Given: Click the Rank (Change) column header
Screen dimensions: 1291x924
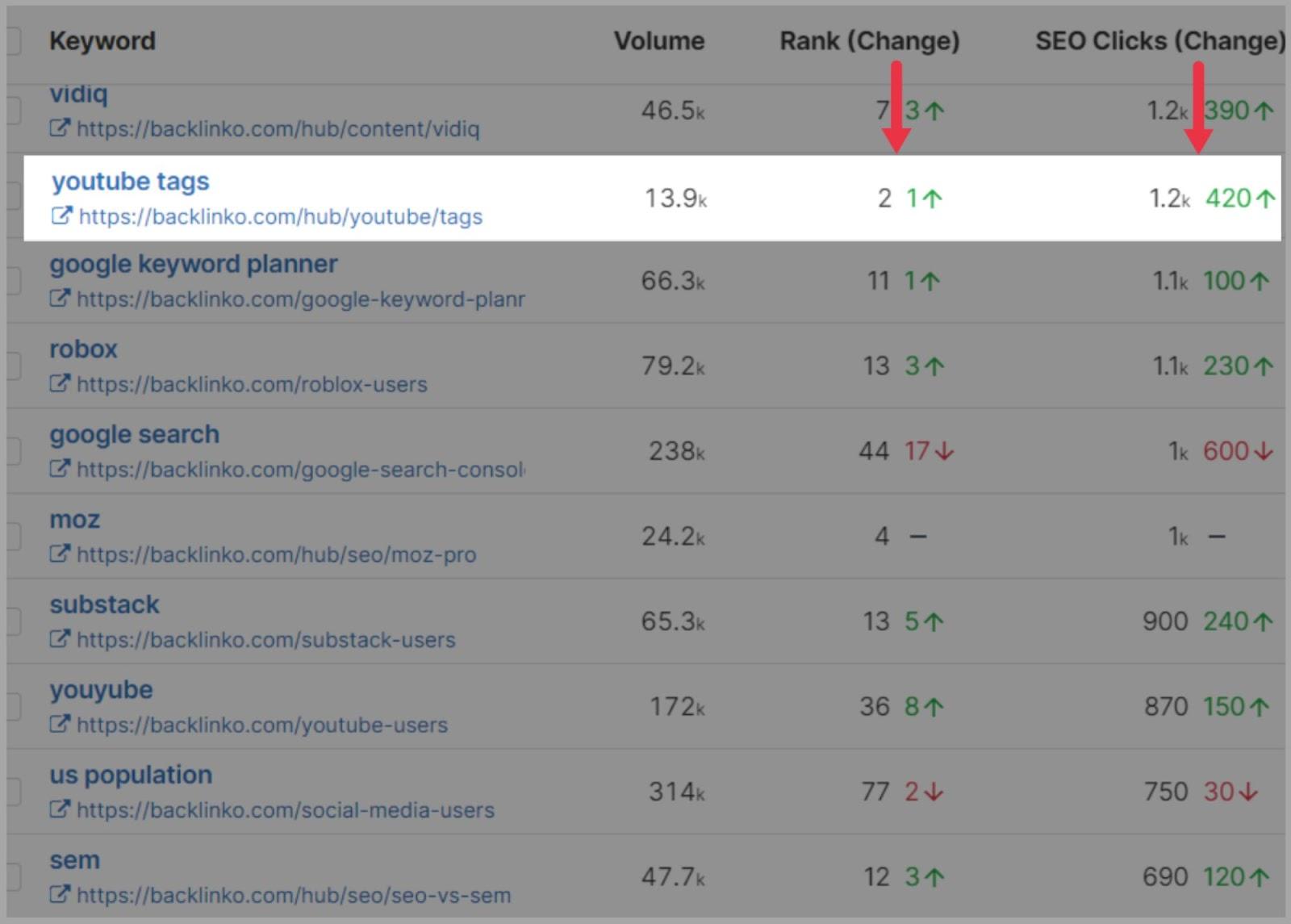Looking at the screenshot, I should pos(869,40).
